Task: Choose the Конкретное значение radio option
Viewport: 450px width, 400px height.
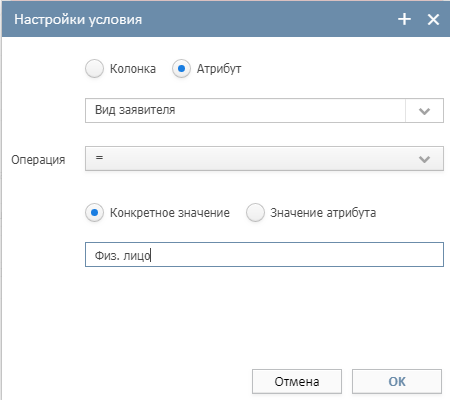Action: [x=94, y=212]
